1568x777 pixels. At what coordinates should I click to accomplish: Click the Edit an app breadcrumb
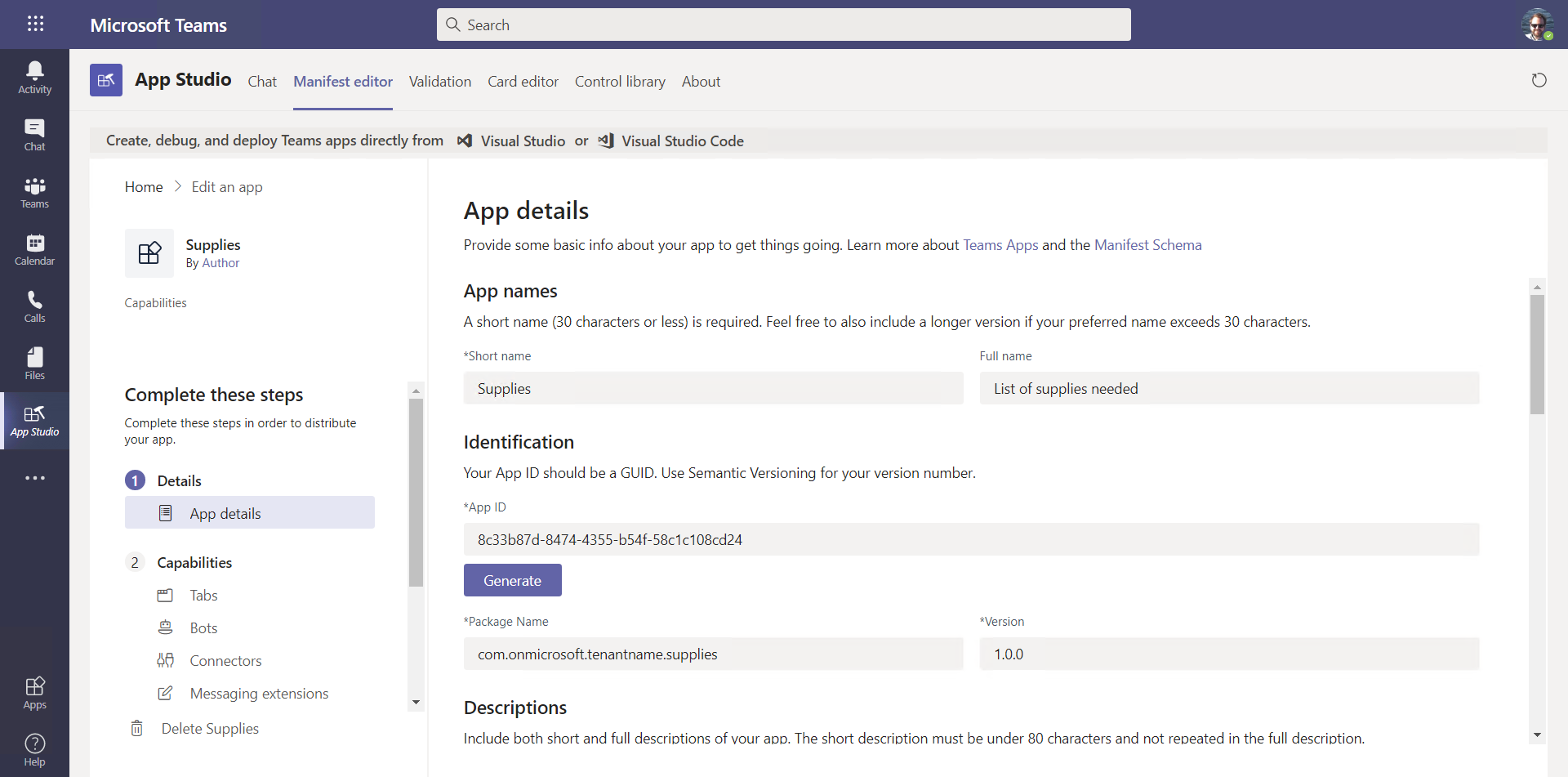click(227, 187)
